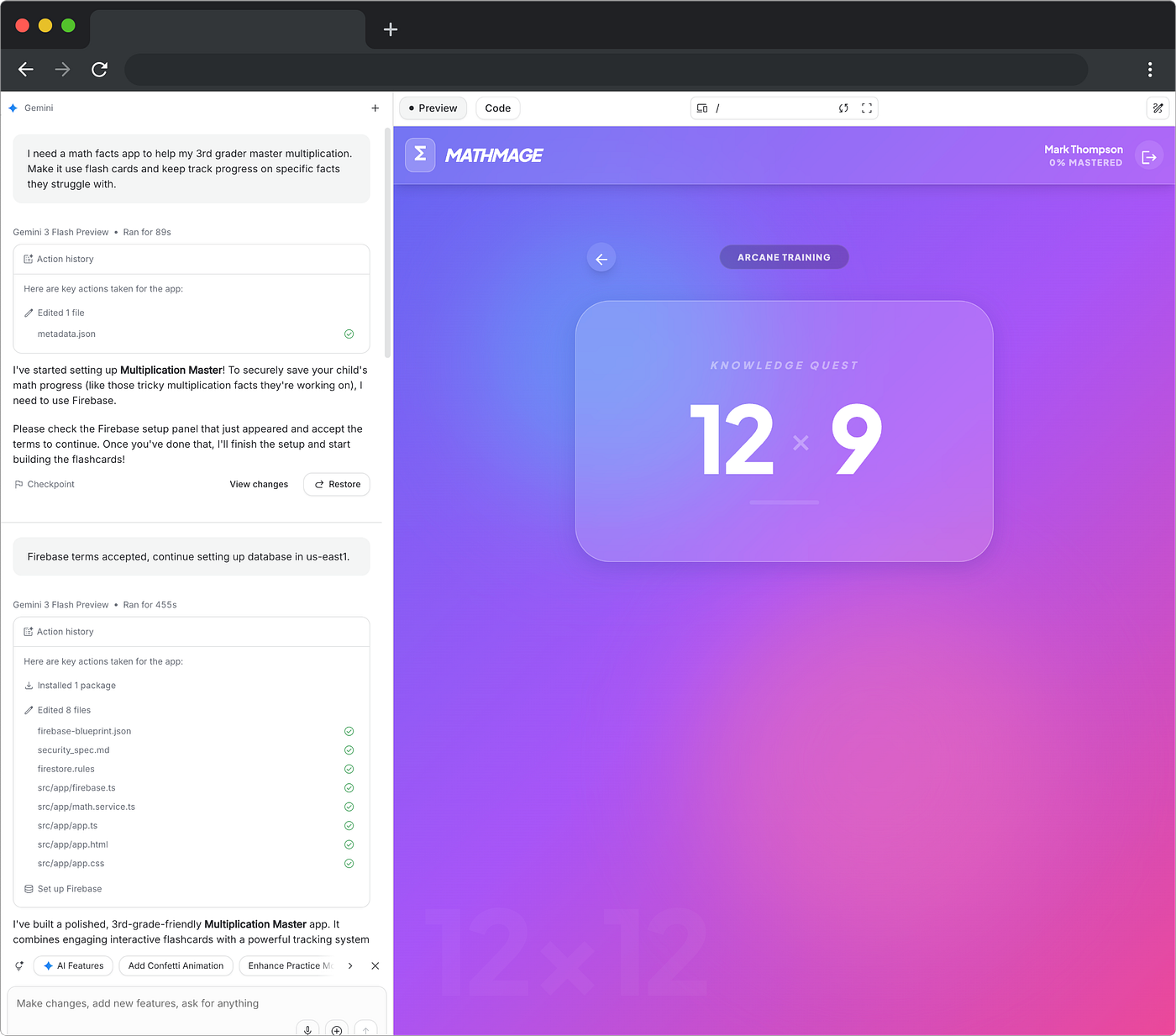Select Add Confetti Animation suggestion
The image size is (1176, 1036).
(x=176, y=966)
